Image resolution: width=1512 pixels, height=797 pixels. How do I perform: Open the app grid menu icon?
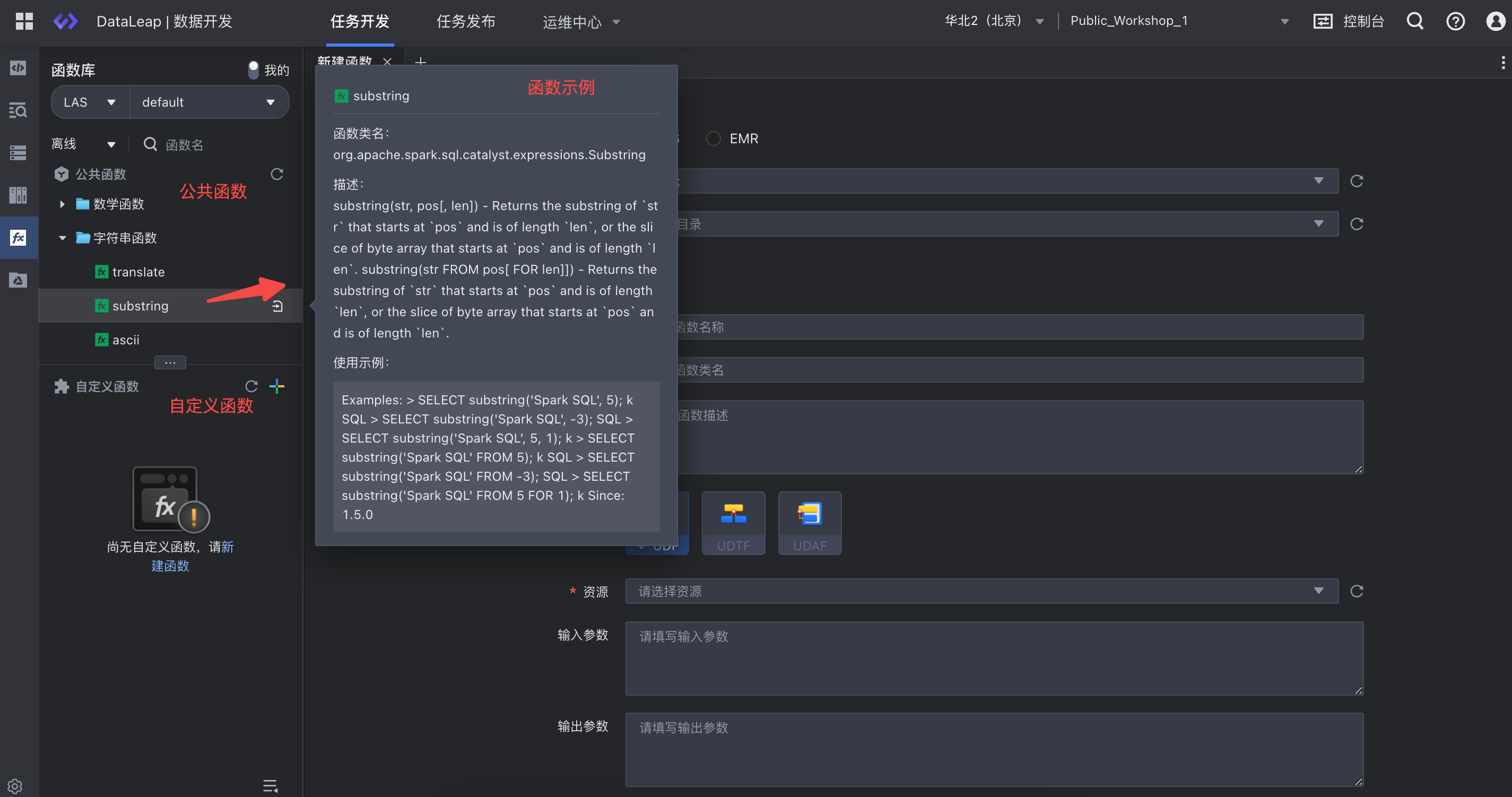[x=24, y=22]
